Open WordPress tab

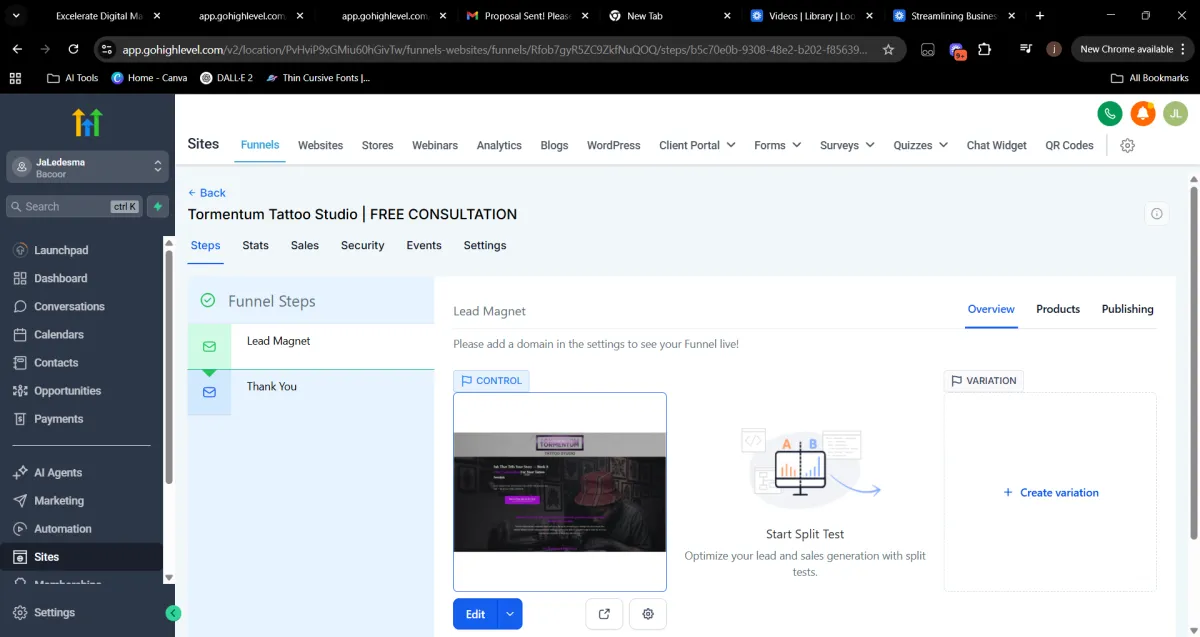point(613,145)
